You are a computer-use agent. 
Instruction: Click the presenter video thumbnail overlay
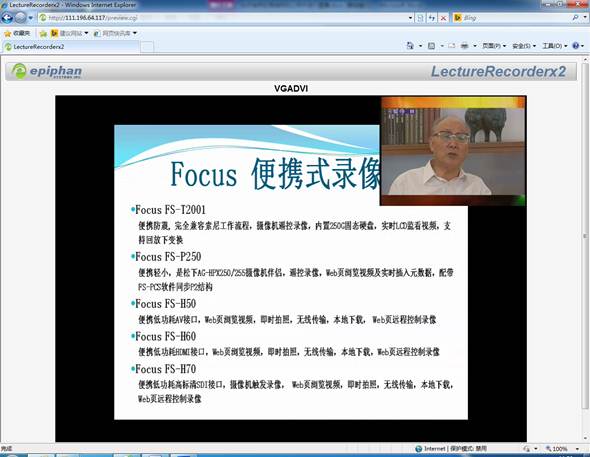click(x=453, y=151)
